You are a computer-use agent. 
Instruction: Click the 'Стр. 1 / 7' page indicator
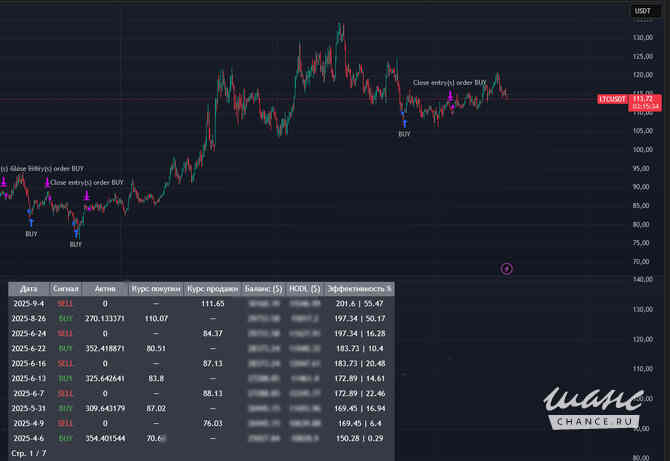28,453
